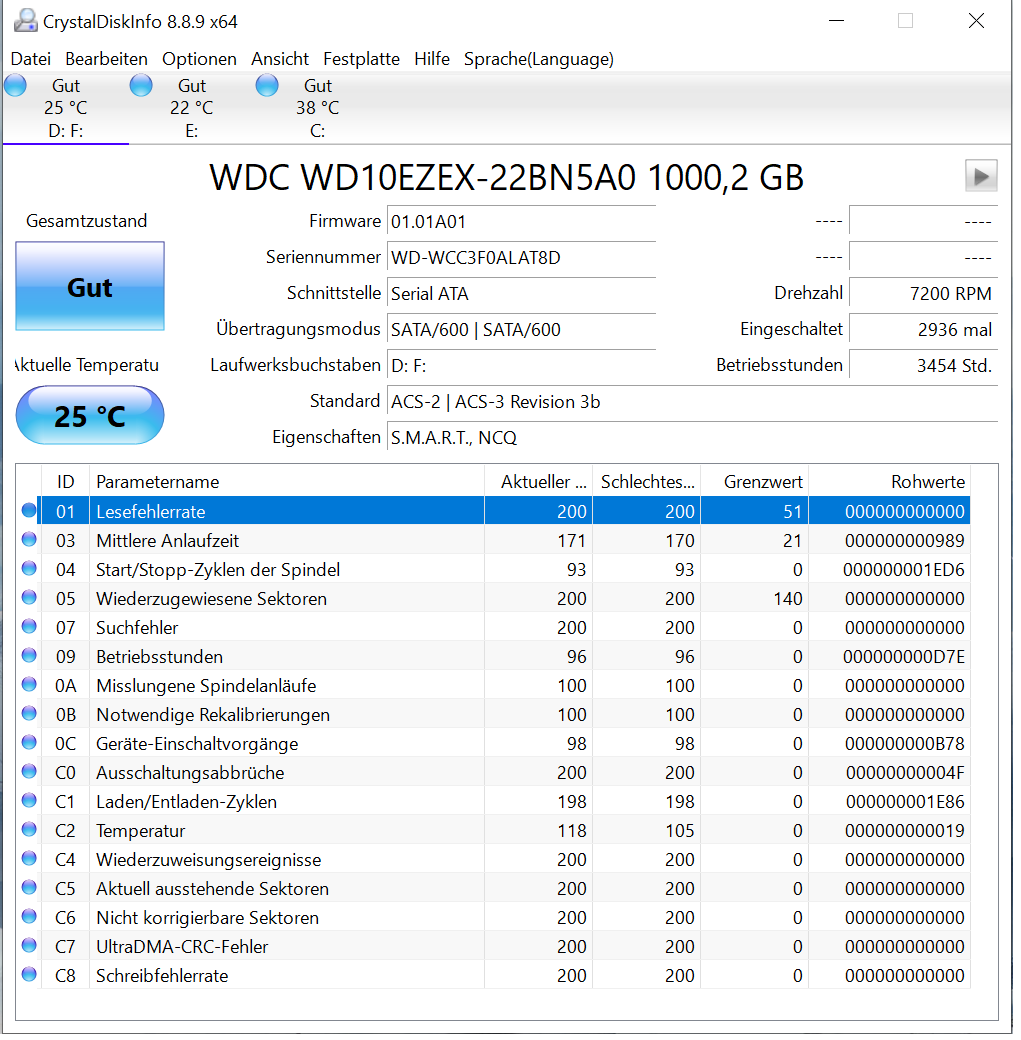Viewport: 1021px width, 1040px height.
Task: Click the Betriebsstunden value 3454 Std.
Action: (923, 365)
